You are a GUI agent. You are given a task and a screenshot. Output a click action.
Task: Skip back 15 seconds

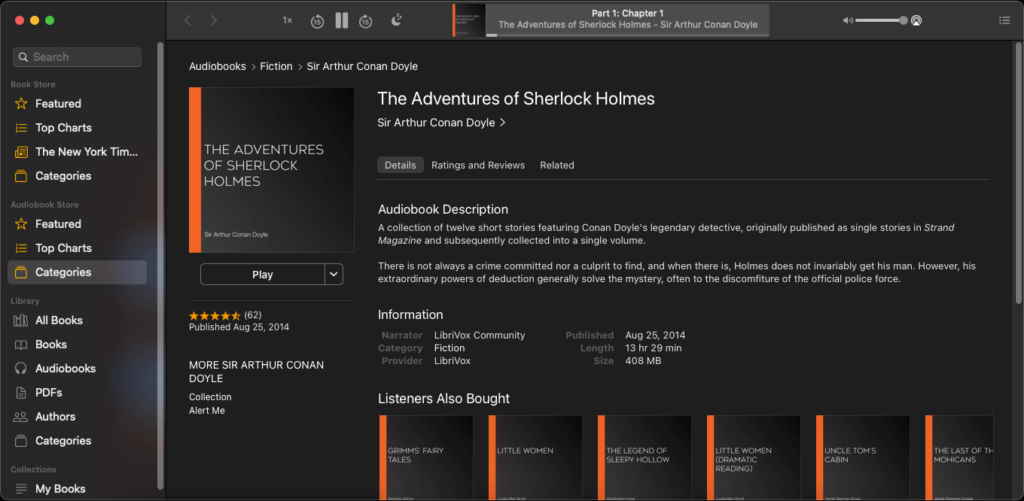coord(317,20)
